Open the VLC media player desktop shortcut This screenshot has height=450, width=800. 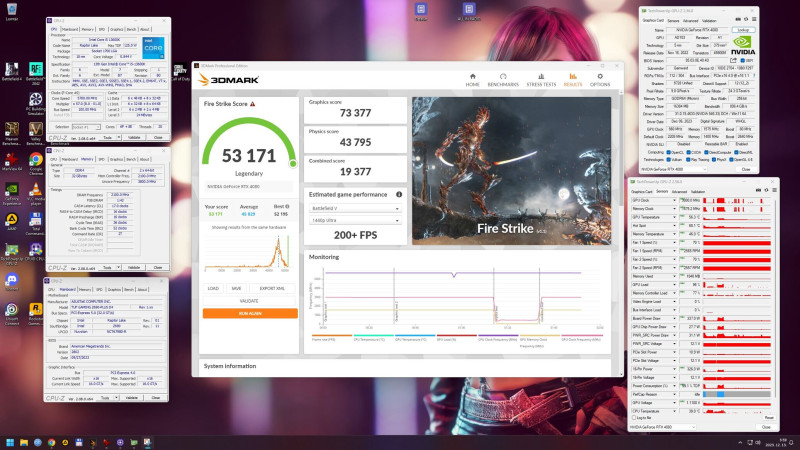[35, 194]
